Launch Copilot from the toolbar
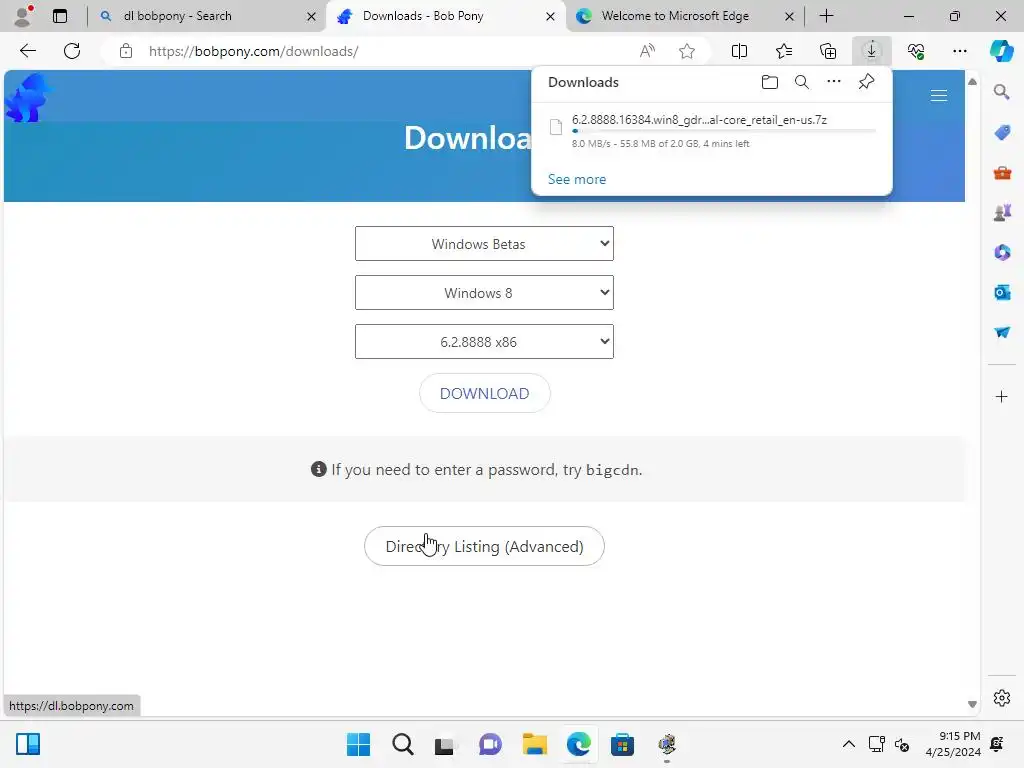The image size is (1024, 768). [x=1001, y=51]
